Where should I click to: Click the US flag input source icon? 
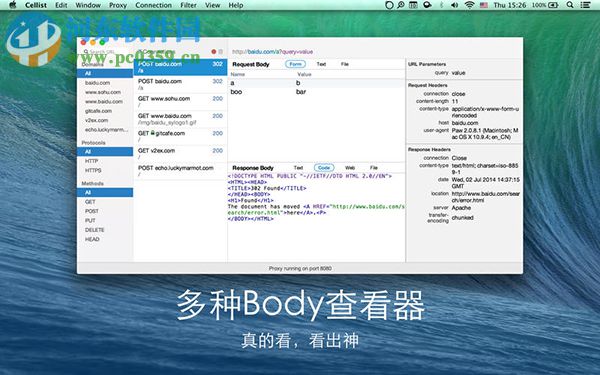pyautogui.click(x=484, y=5)
